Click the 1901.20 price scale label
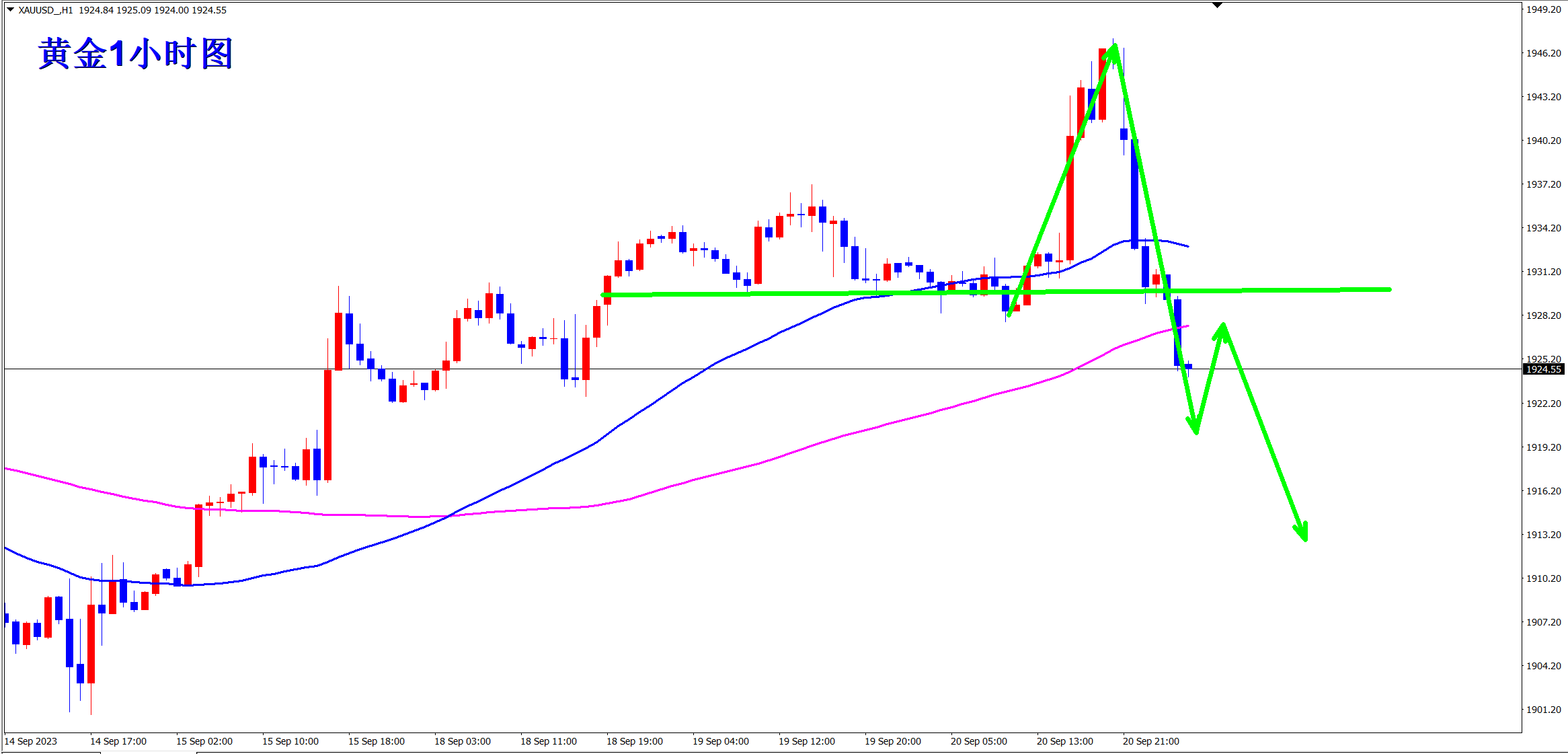 tap(1543, 710)
